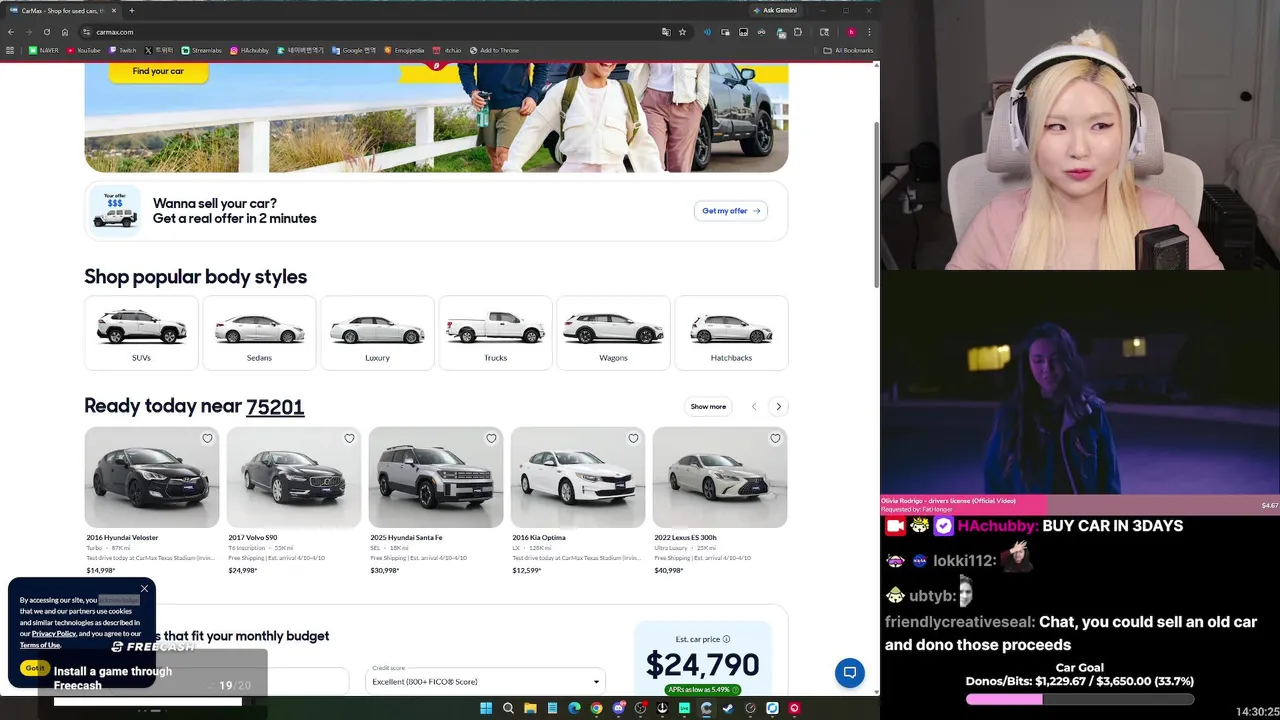Image resolution: width=1280 pixels, height=720 pixels.
Task: Open the Terms of Use link
Action: point(40,645)
